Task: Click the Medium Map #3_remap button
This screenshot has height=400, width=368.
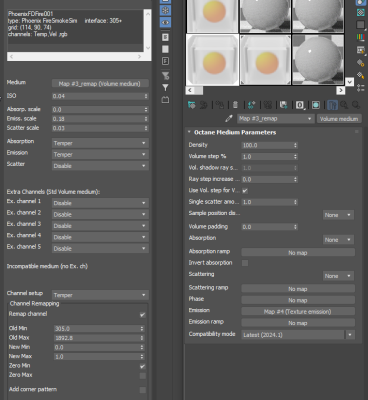Action: click(100, 84)
